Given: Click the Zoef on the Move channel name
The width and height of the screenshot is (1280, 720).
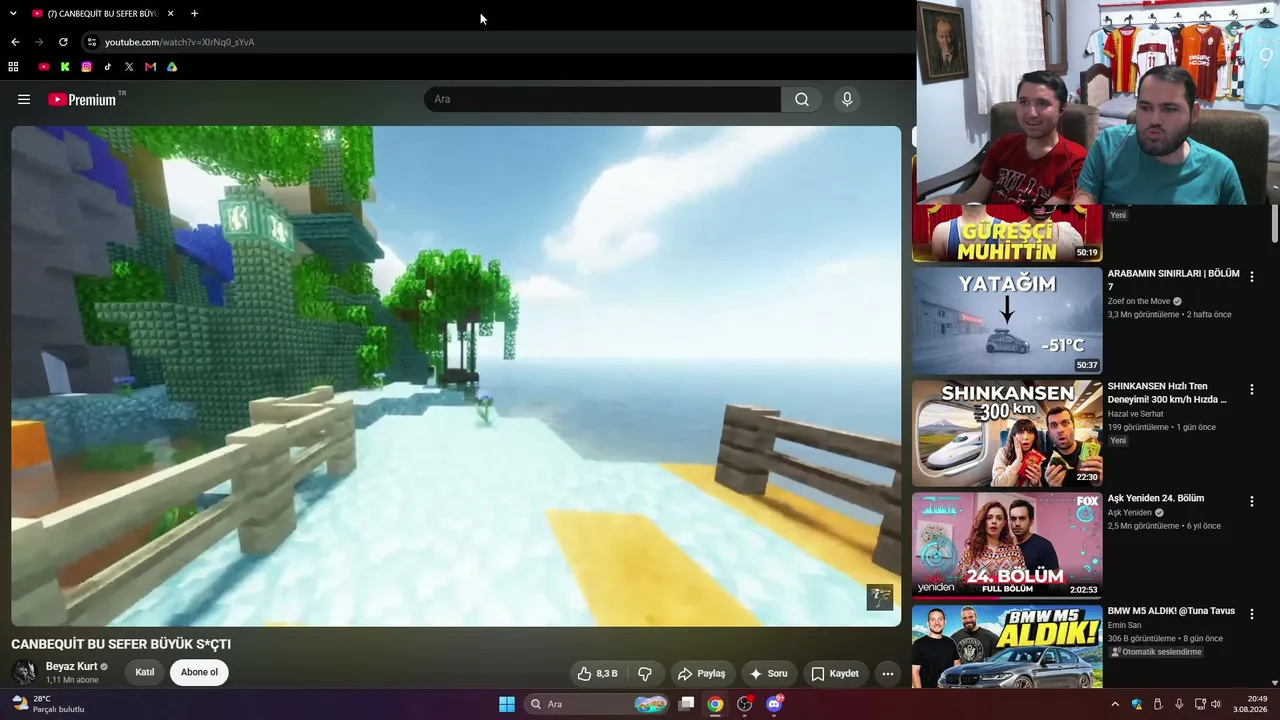Looking at the screenshot, I should tap(1139, 301).
